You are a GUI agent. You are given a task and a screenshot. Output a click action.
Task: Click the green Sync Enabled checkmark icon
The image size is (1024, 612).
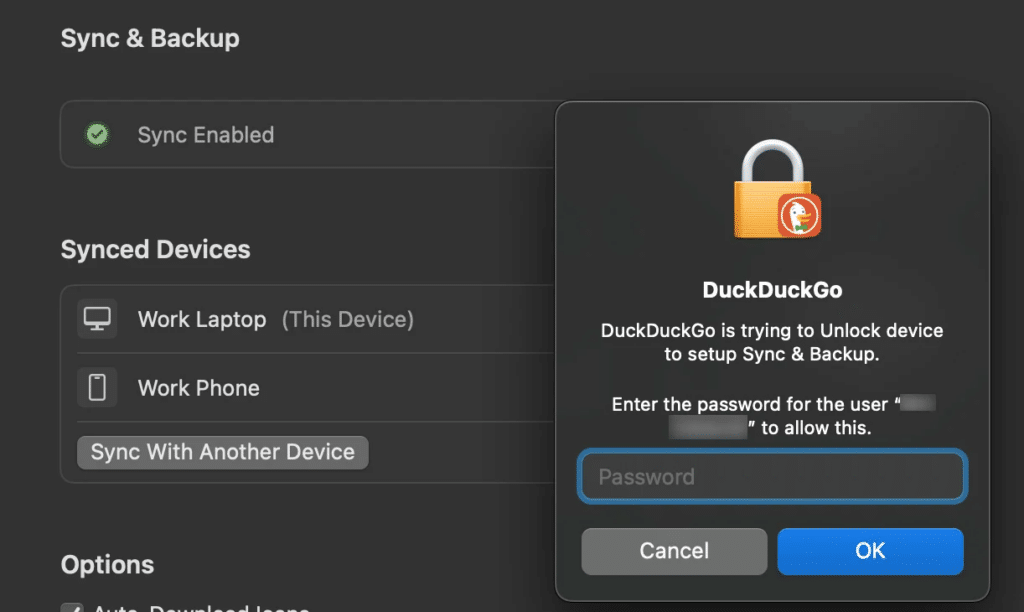97,135
